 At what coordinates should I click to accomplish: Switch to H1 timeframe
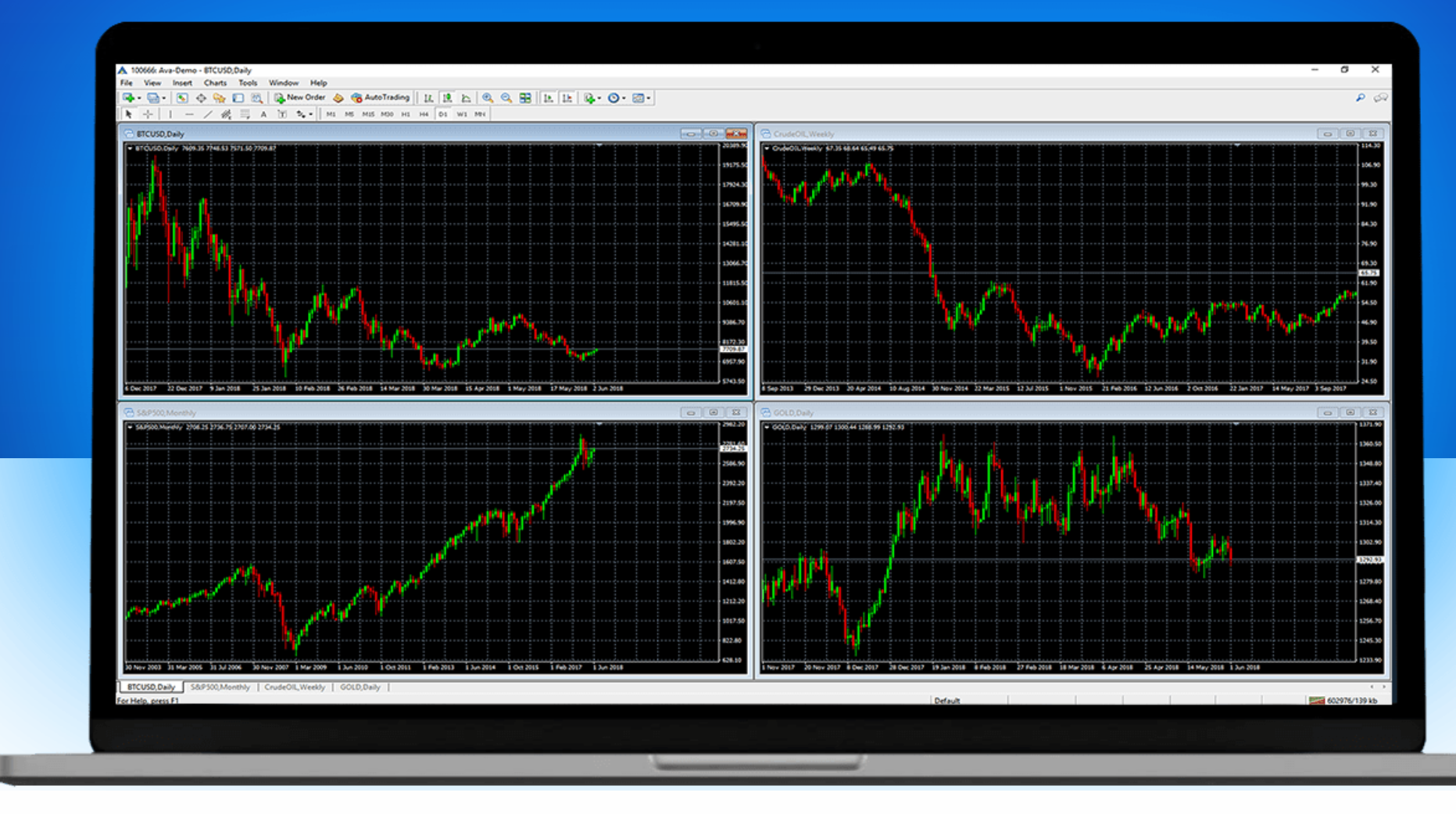click(x=406, y=114)
